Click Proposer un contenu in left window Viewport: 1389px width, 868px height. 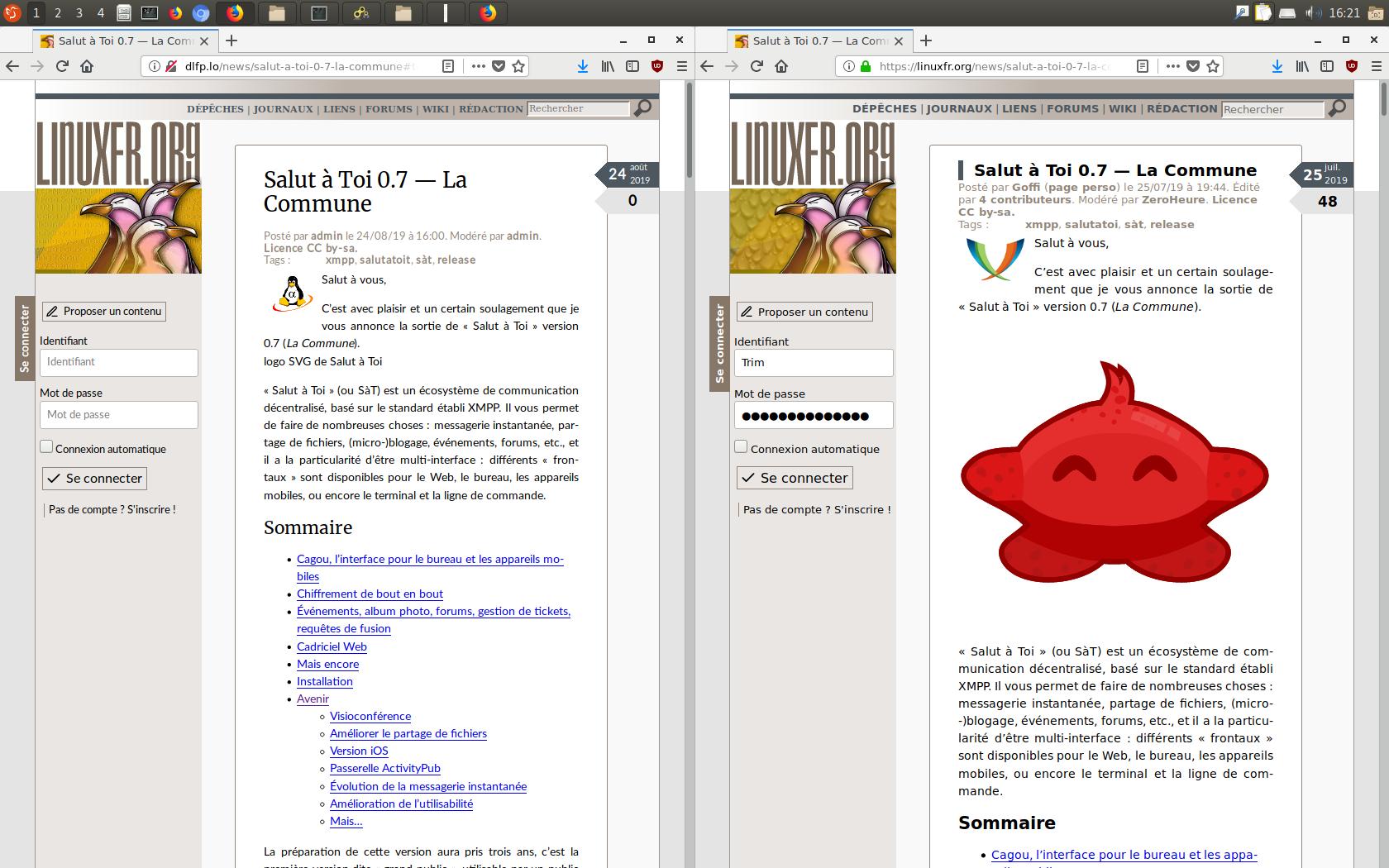coord(104,311)
